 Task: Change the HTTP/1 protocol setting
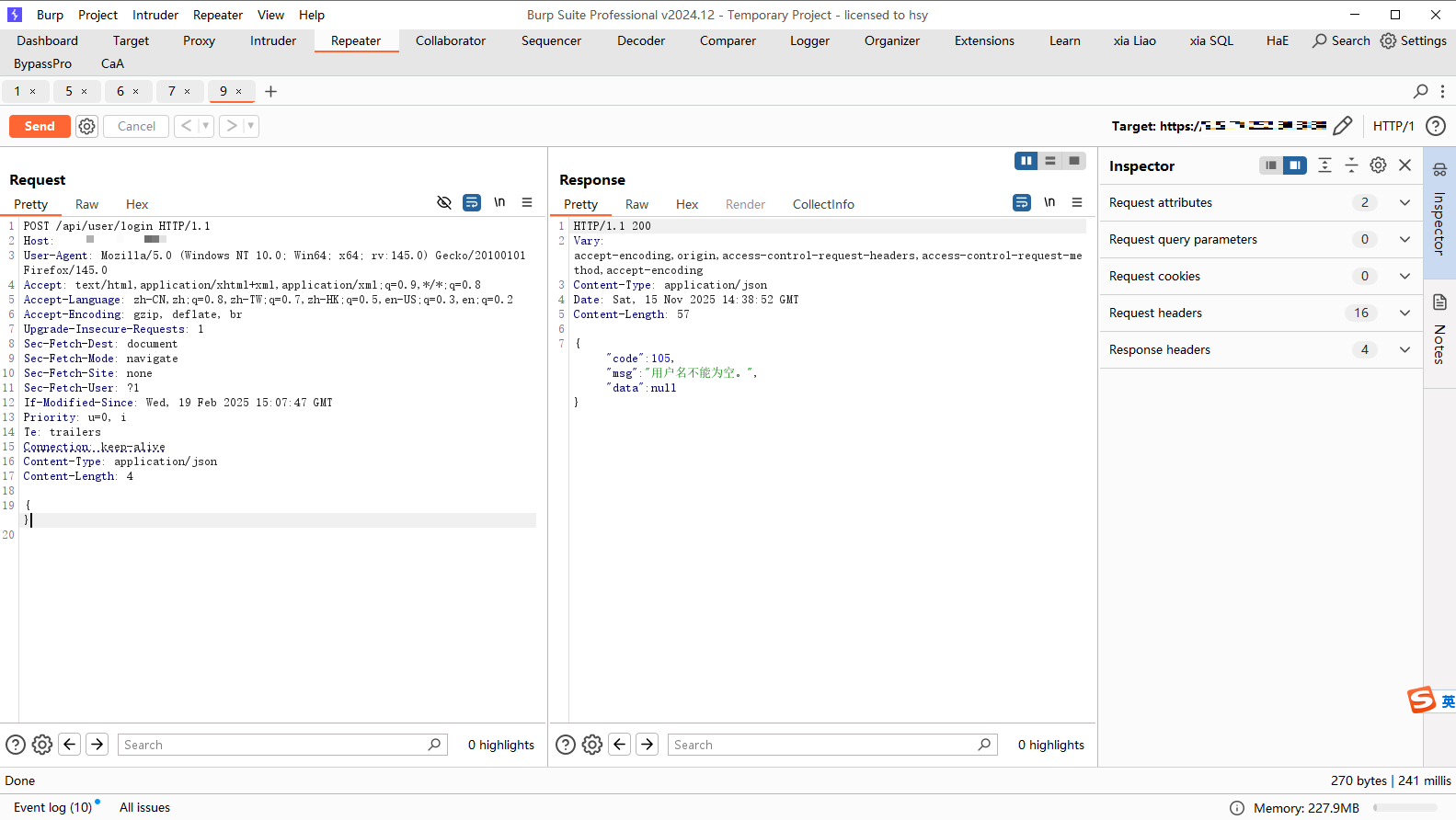coord(1393,126)
